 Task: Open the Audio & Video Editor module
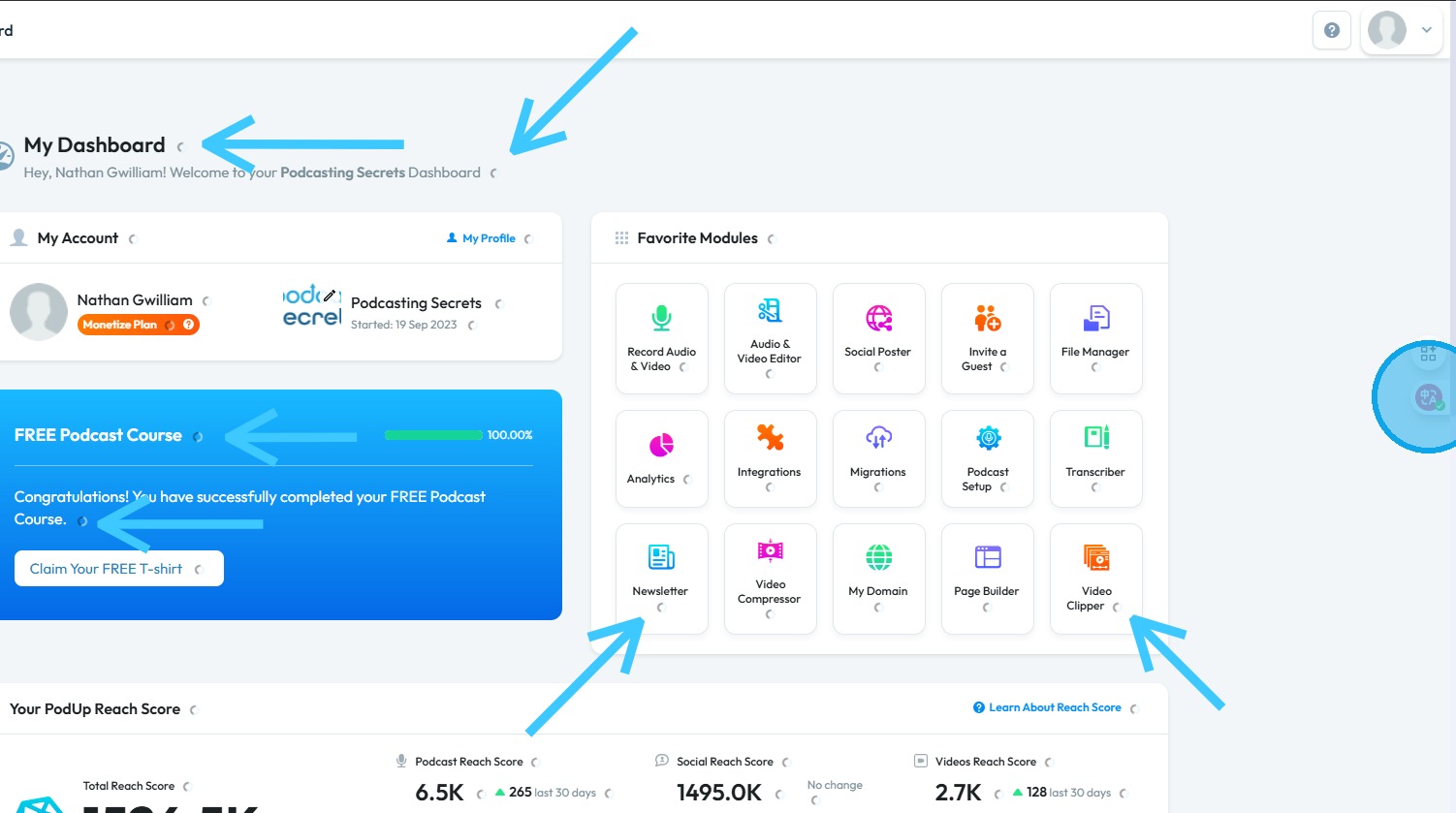tap(770, 338)
